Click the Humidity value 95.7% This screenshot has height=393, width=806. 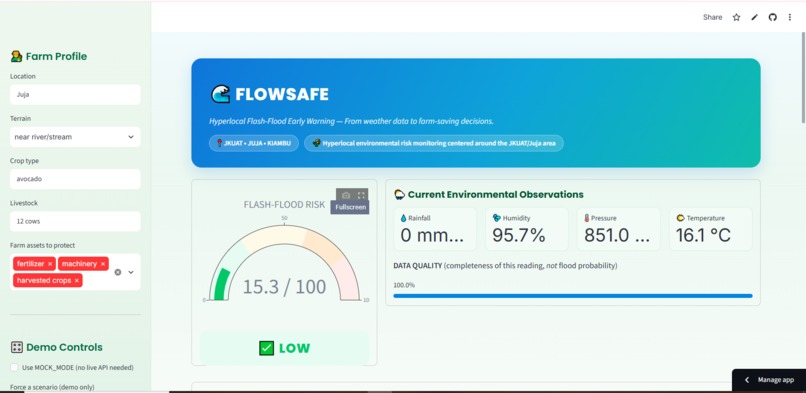click(x=519, y=235)
